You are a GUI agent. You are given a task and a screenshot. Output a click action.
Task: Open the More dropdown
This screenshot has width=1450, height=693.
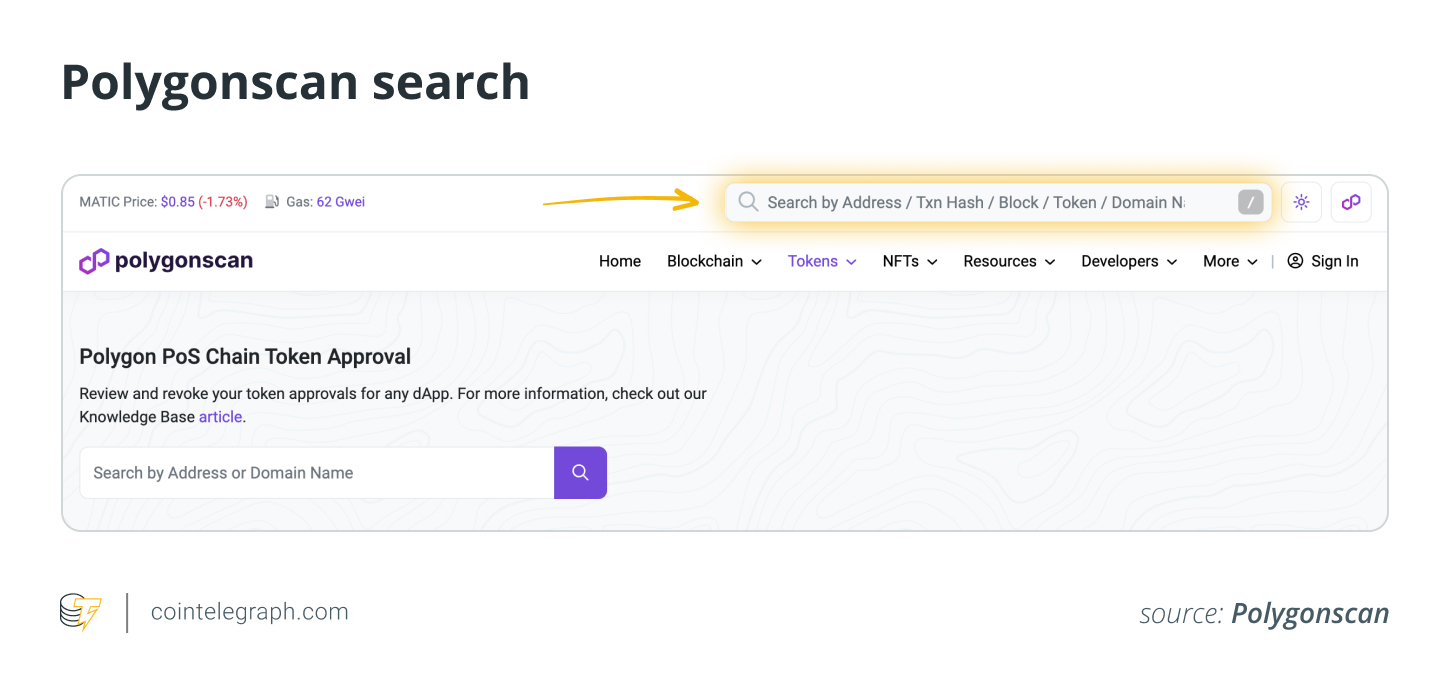pos(1230,261)
